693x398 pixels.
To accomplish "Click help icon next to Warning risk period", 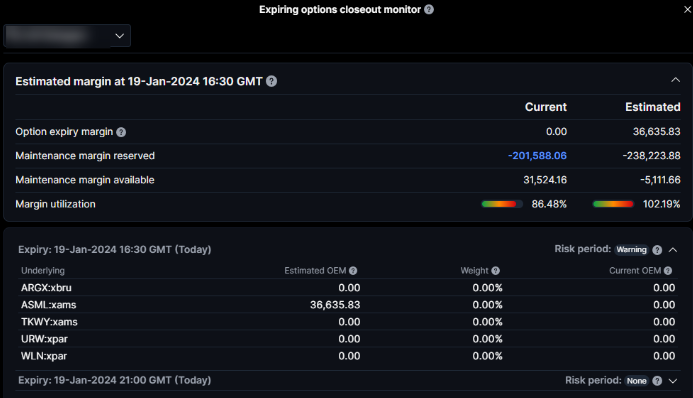I will [x=657, y=250].
